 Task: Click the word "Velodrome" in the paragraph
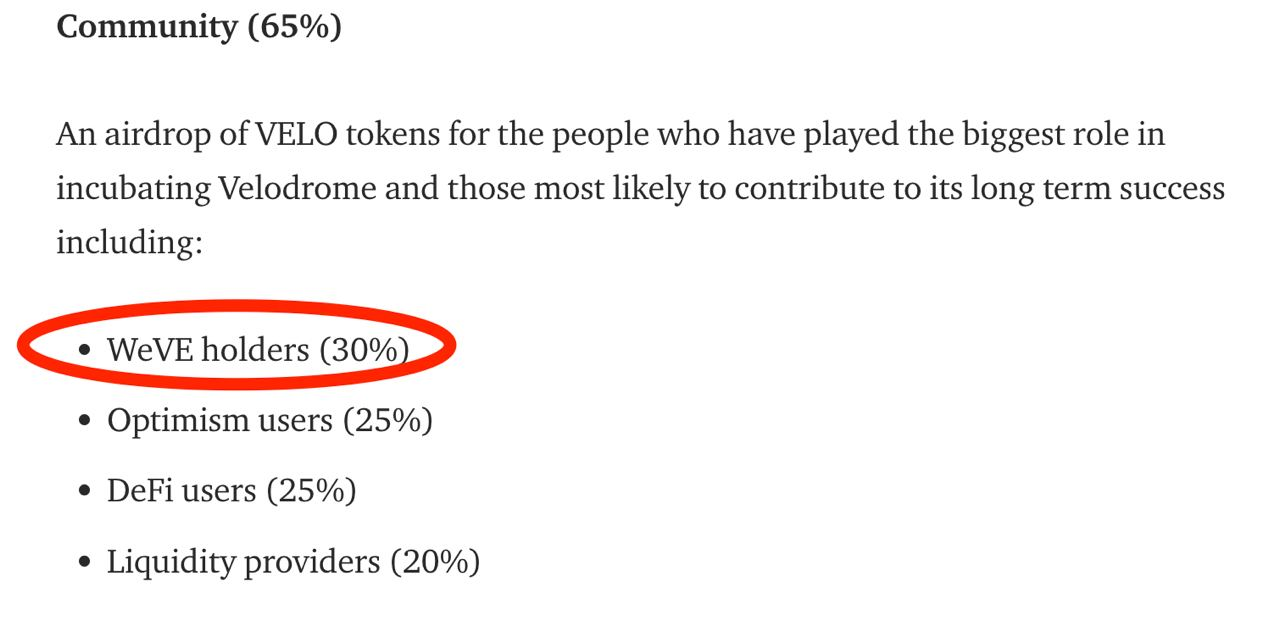coord(296,188)
